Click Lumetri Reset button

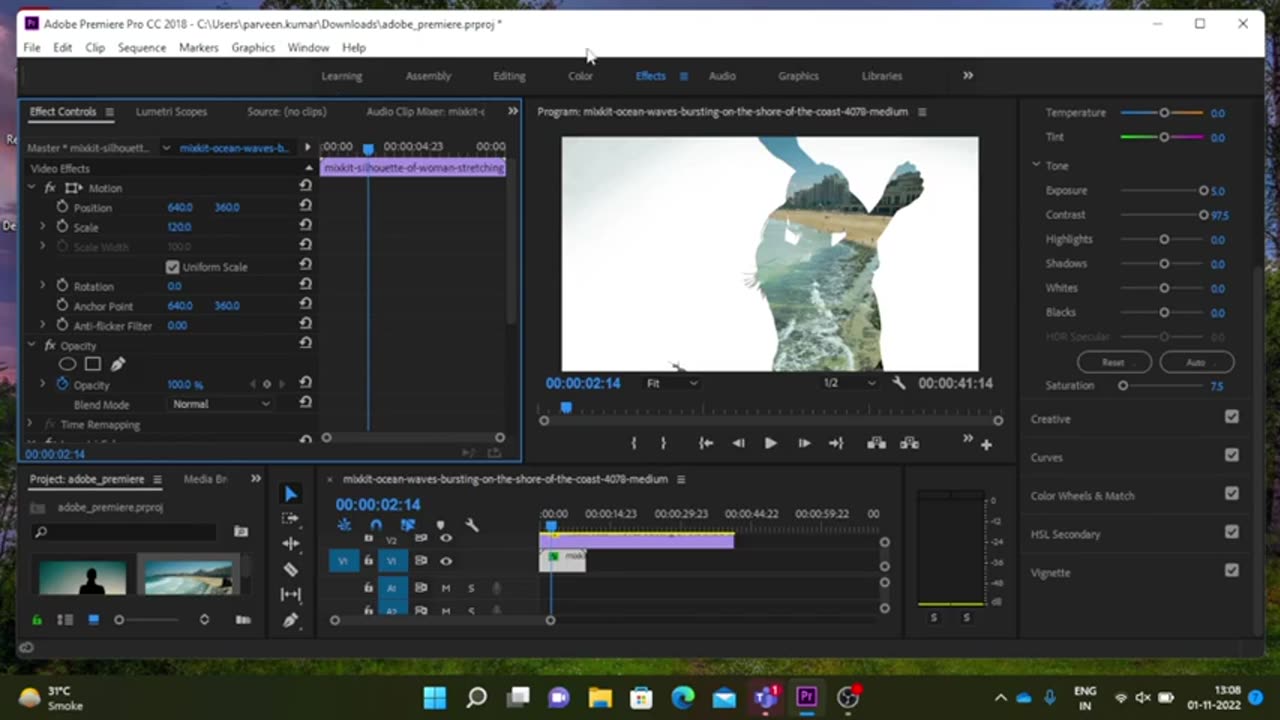1113,362
